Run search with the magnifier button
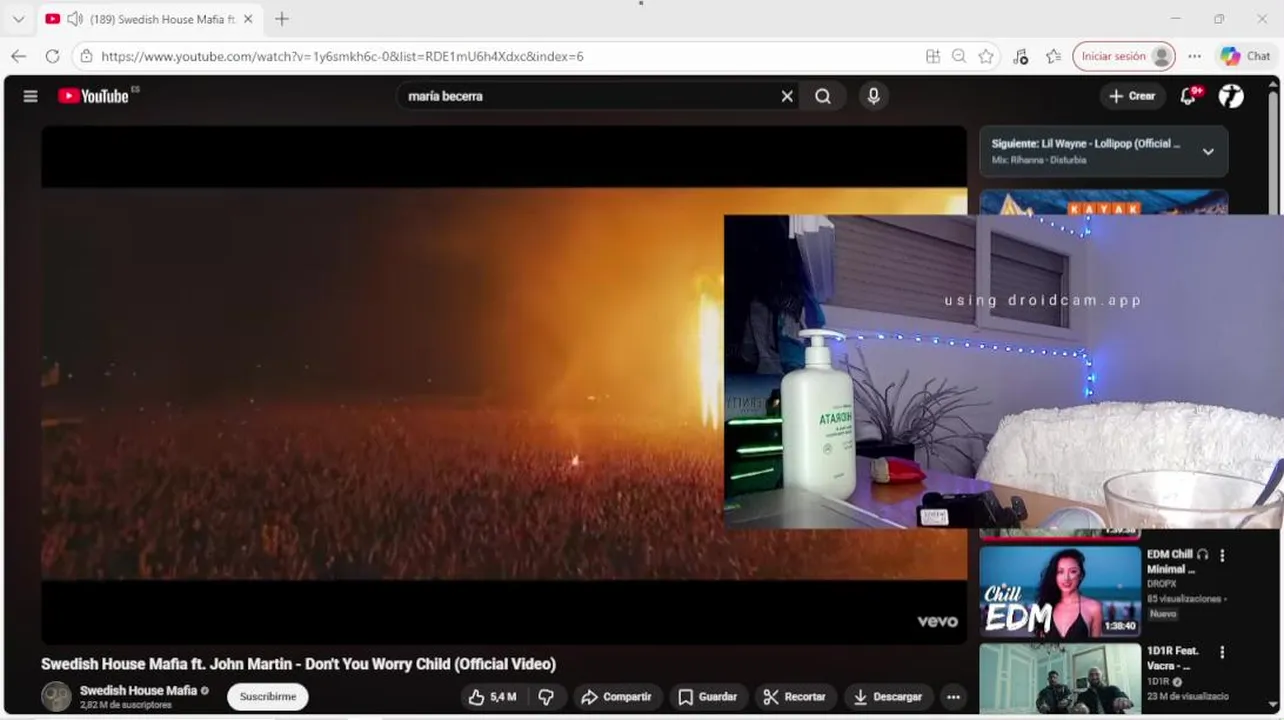 tap(823, 96)
